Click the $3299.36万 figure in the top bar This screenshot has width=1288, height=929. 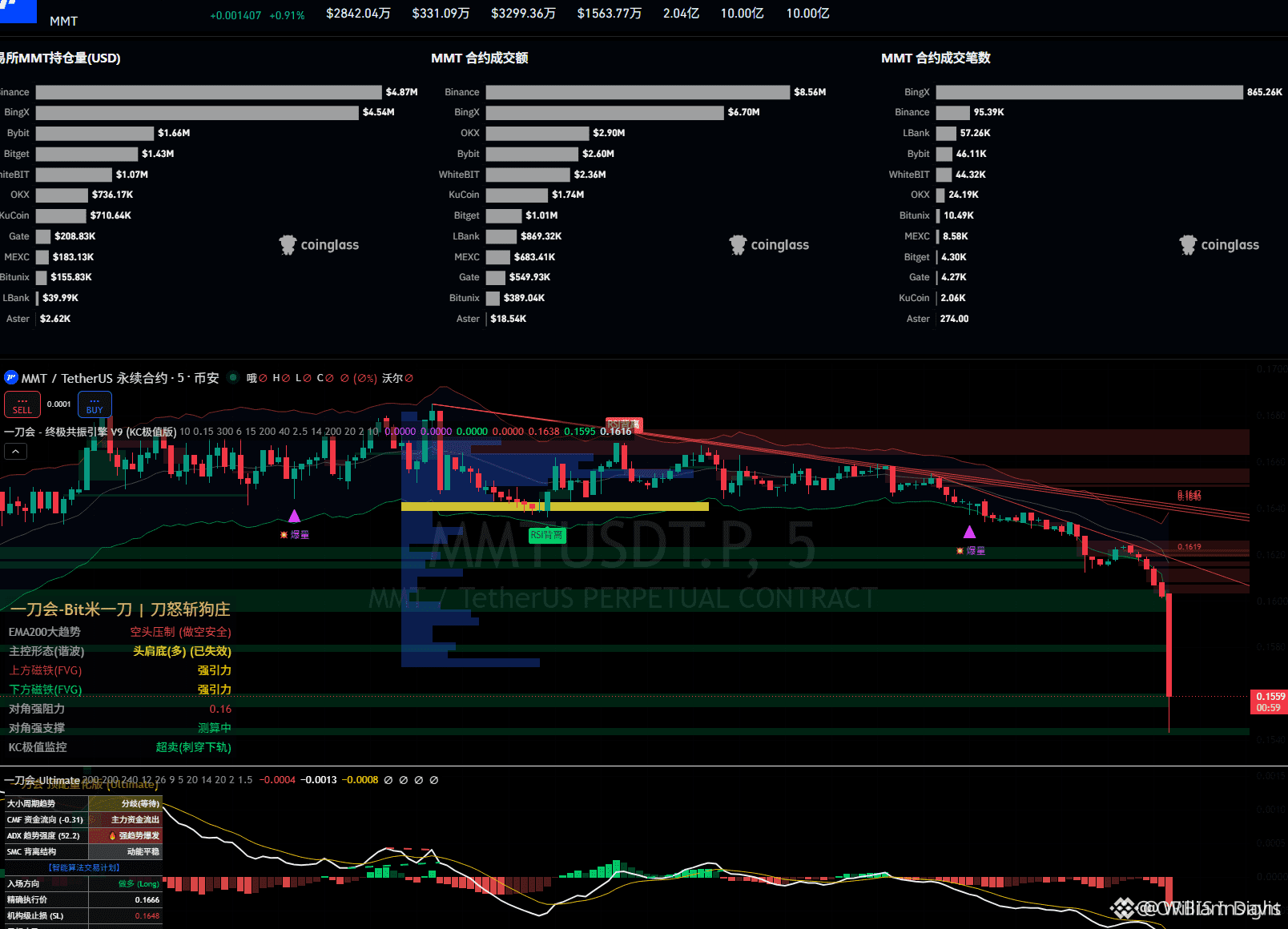tap(524, 14)
